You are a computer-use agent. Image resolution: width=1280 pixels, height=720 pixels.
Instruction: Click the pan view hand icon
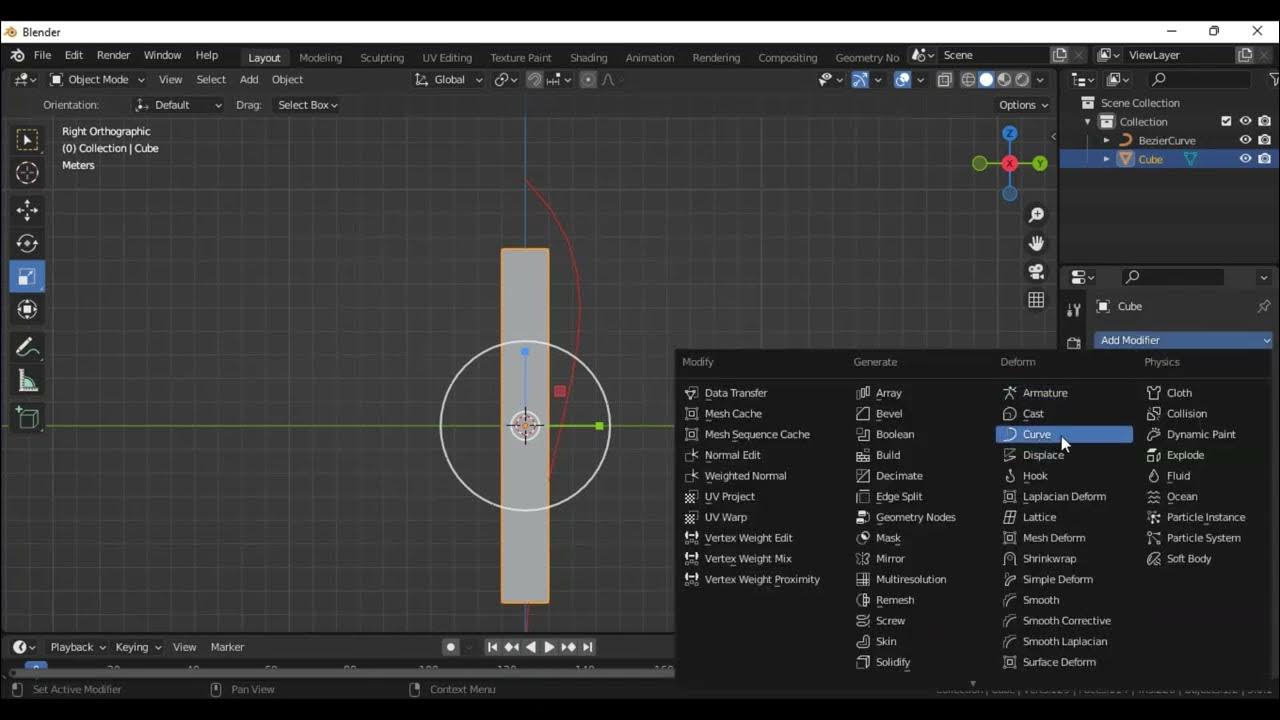click(1036, 243)
